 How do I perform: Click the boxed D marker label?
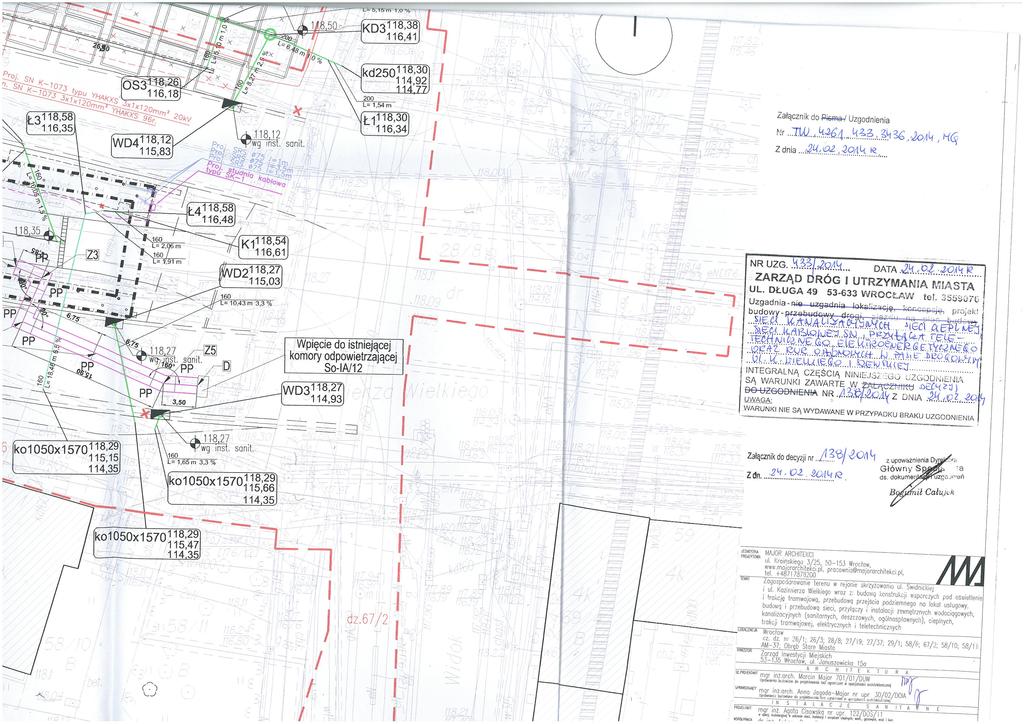(x=227, y=366)
